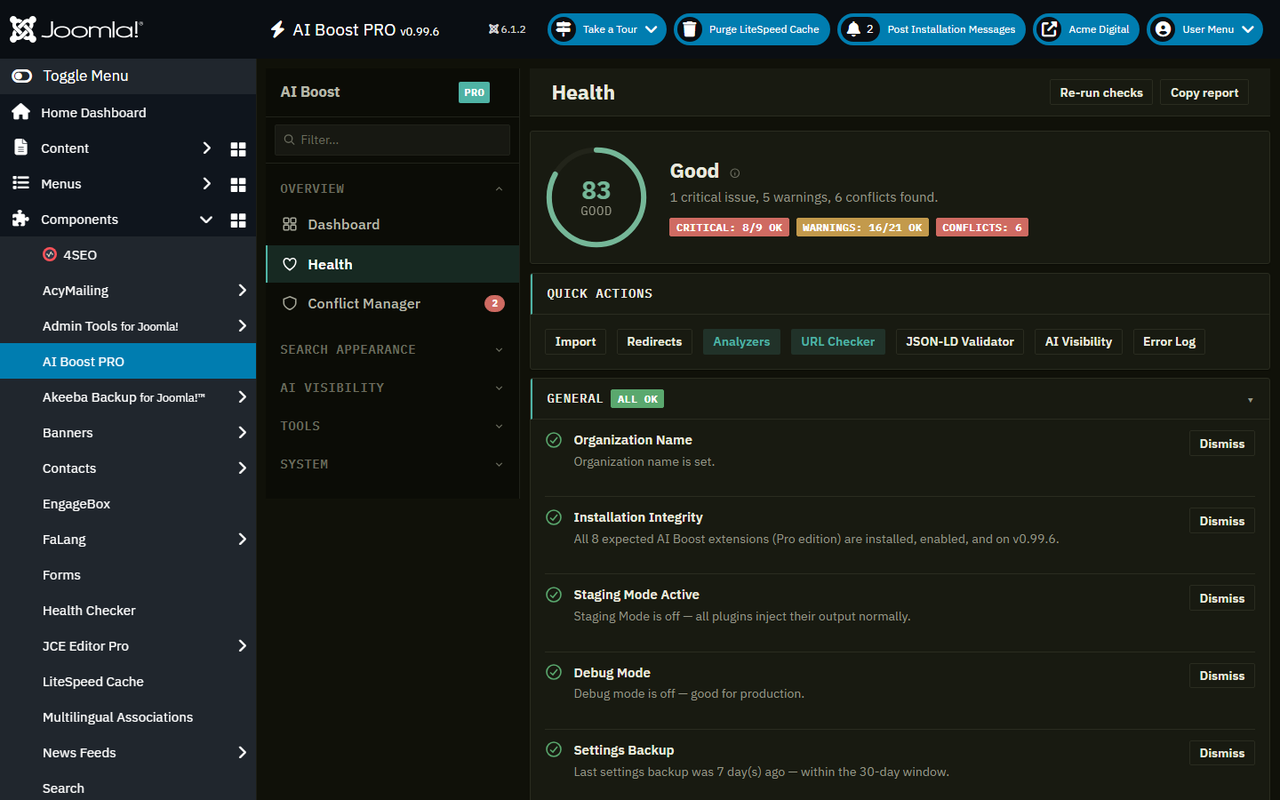Image resolution: width=1280 pixels, height=800 pixels.
Task: Expand the Contacts submenu arrow
Action: tap(242, 468)
